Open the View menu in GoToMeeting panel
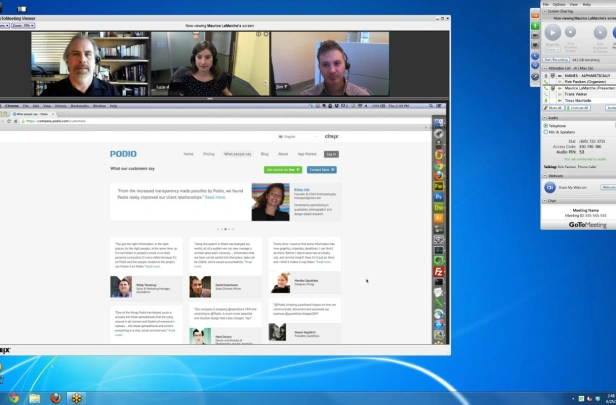Image resolution: width=616 pixels, height=405 pixels. [574, 4]
